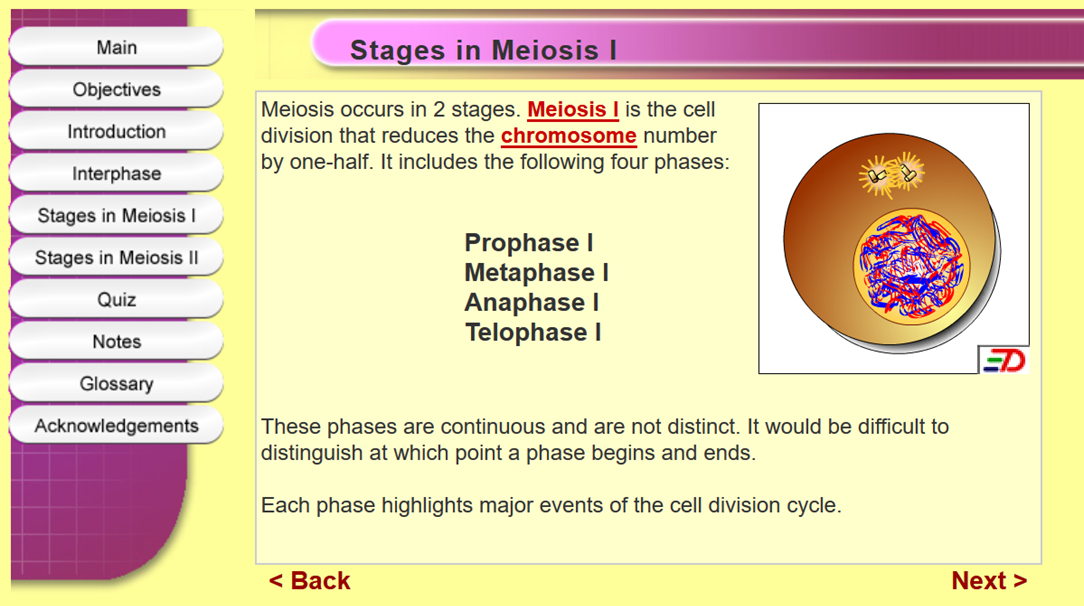Screen dimensions: 1084x606
Task: Click the 3D logo icon on image
Action: coord(1004,360)
